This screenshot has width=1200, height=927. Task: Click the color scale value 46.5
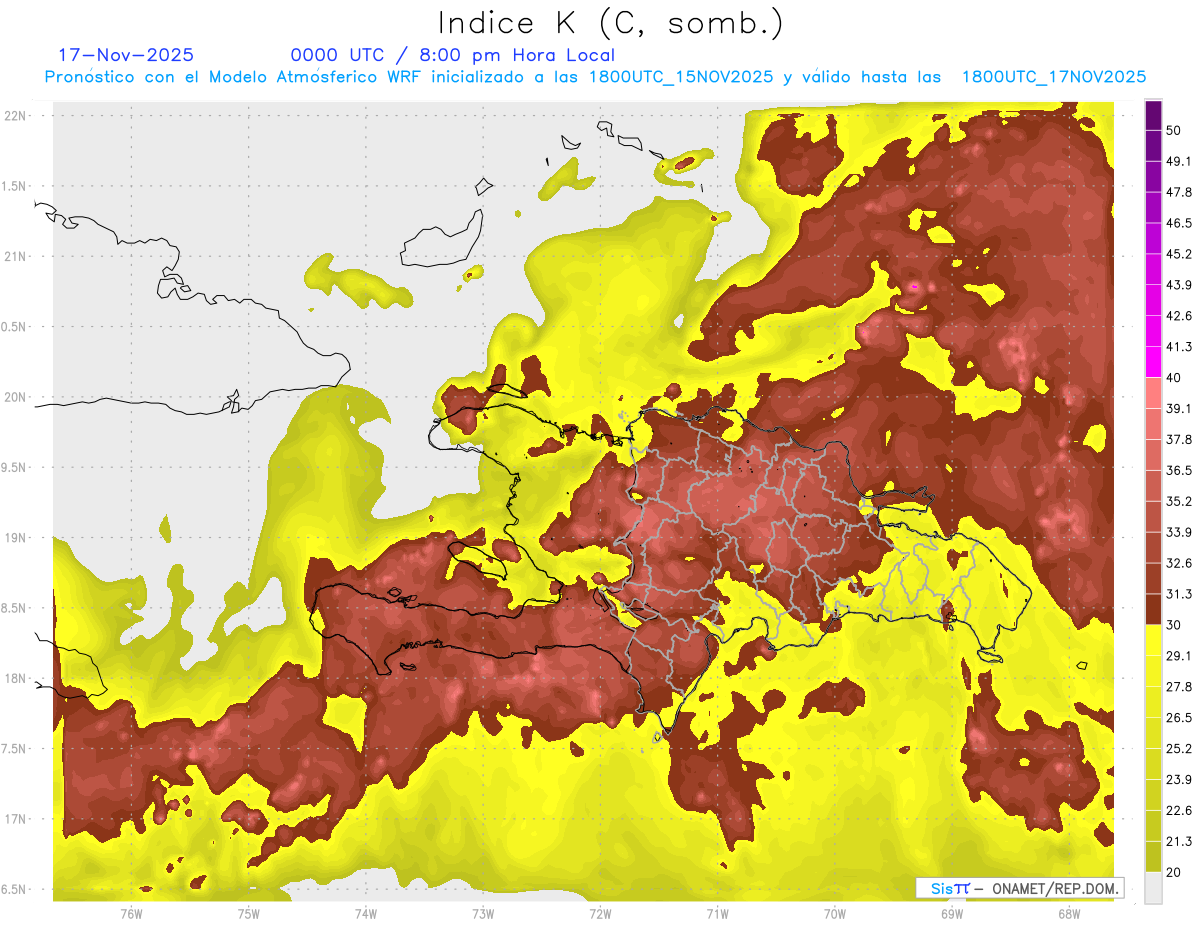(1179, 223)
